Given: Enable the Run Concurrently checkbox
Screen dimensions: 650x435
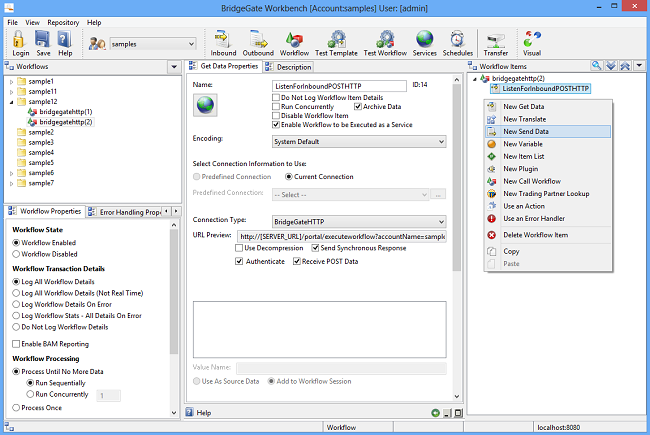Looking at the screenshot, I should [275, 106].
